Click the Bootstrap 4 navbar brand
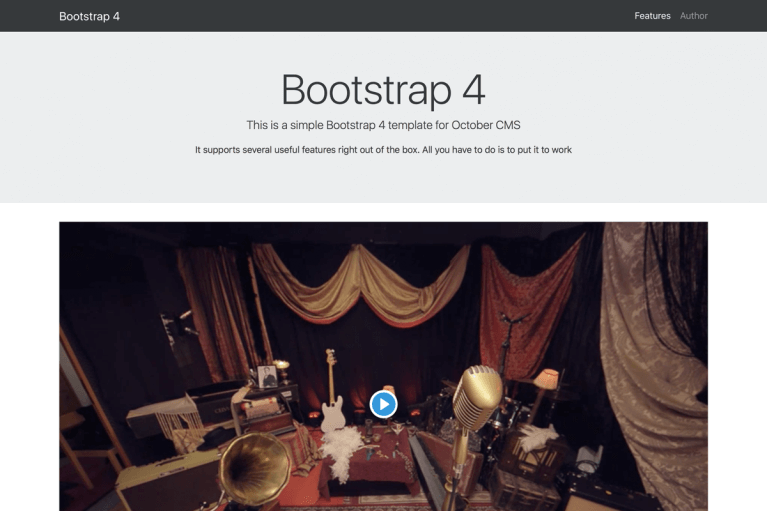Image resolution: width=767 pixels, height=511 pixels. coord(89,16)
